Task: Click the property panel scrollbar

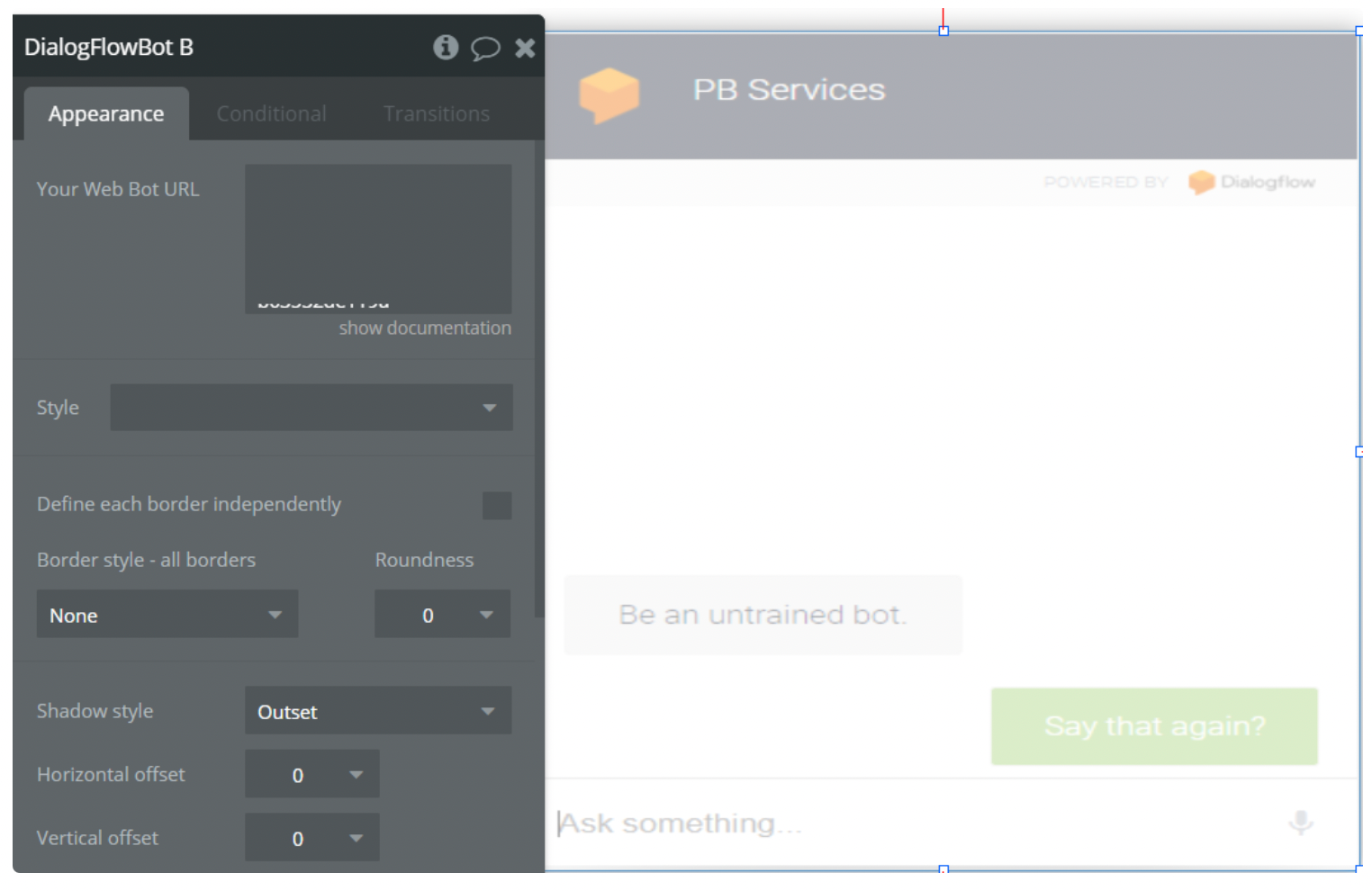Action: 539,378
